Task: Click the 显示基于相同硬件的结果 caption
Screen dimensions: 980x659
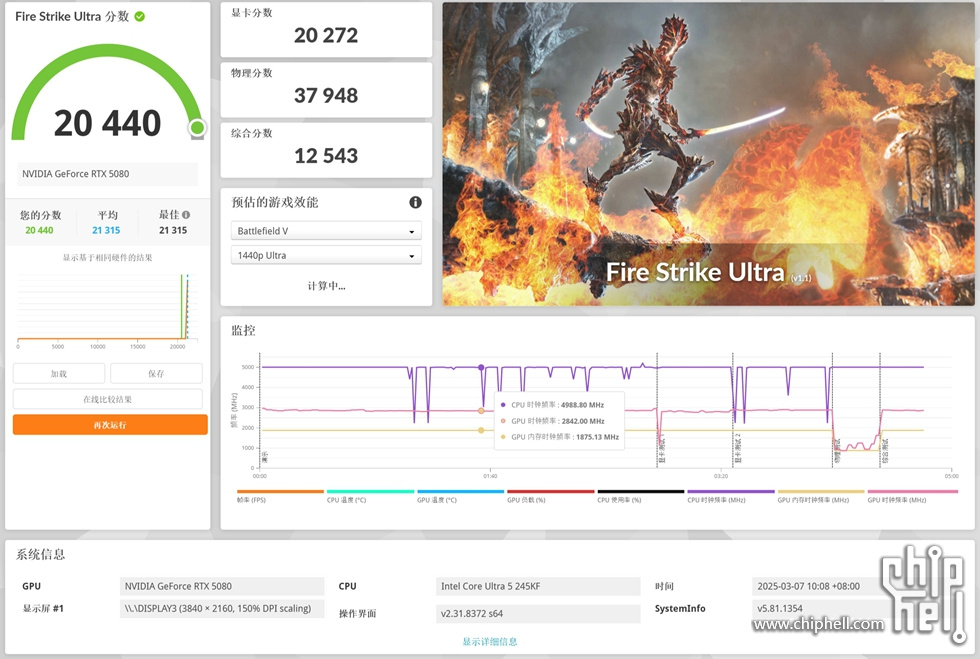Action: coord(108,258)
